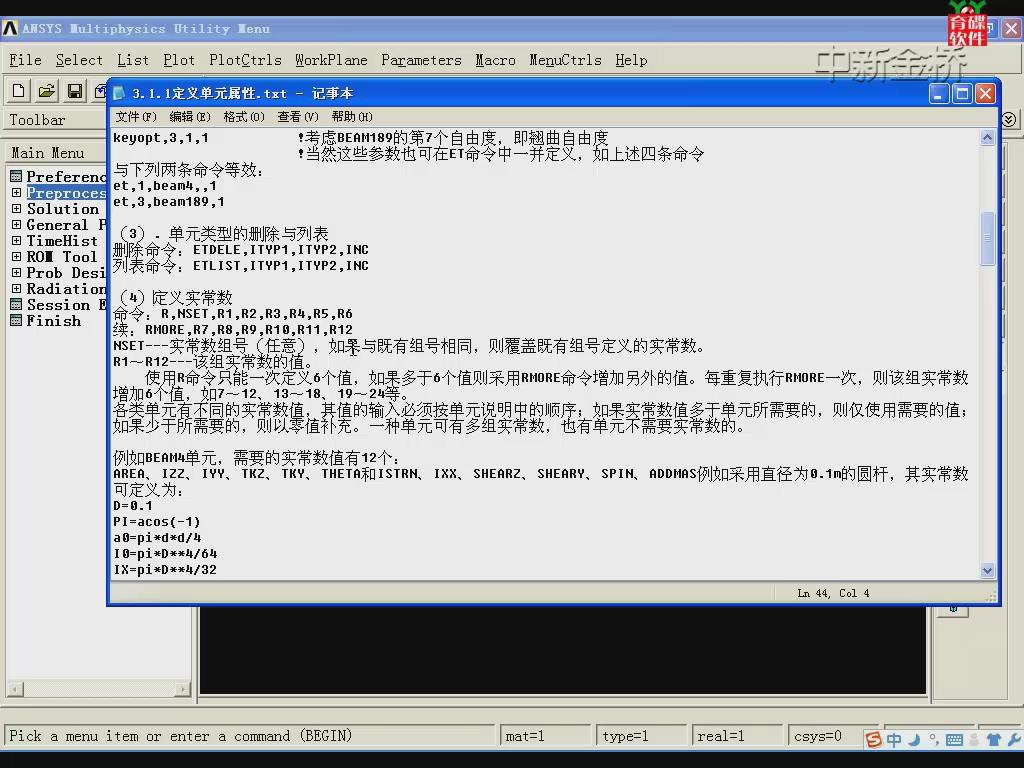1024x768 pixels.
Task: Open Notepad's 帮助(H) menu
Action: pos(351,117)
